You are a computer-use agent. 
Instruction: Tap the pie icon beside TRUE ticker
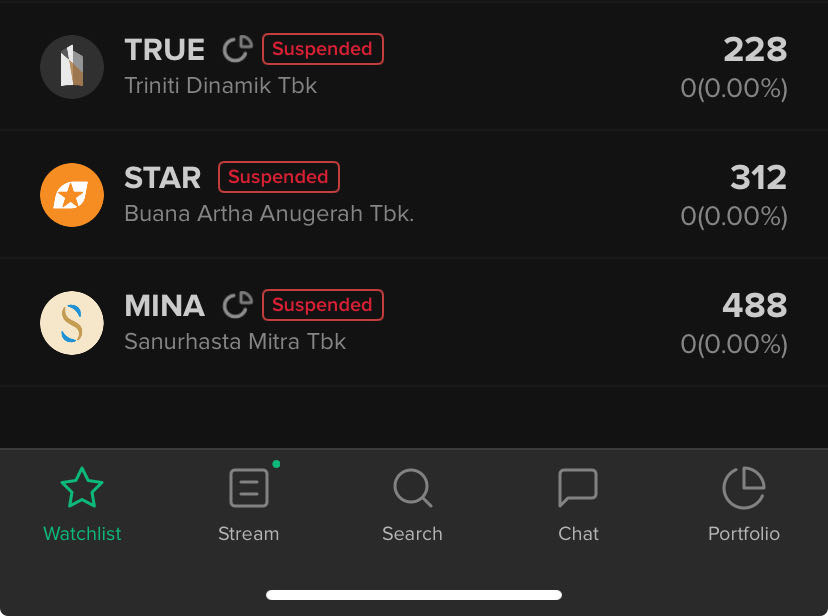pyautogui.click(x=237, y=49)
